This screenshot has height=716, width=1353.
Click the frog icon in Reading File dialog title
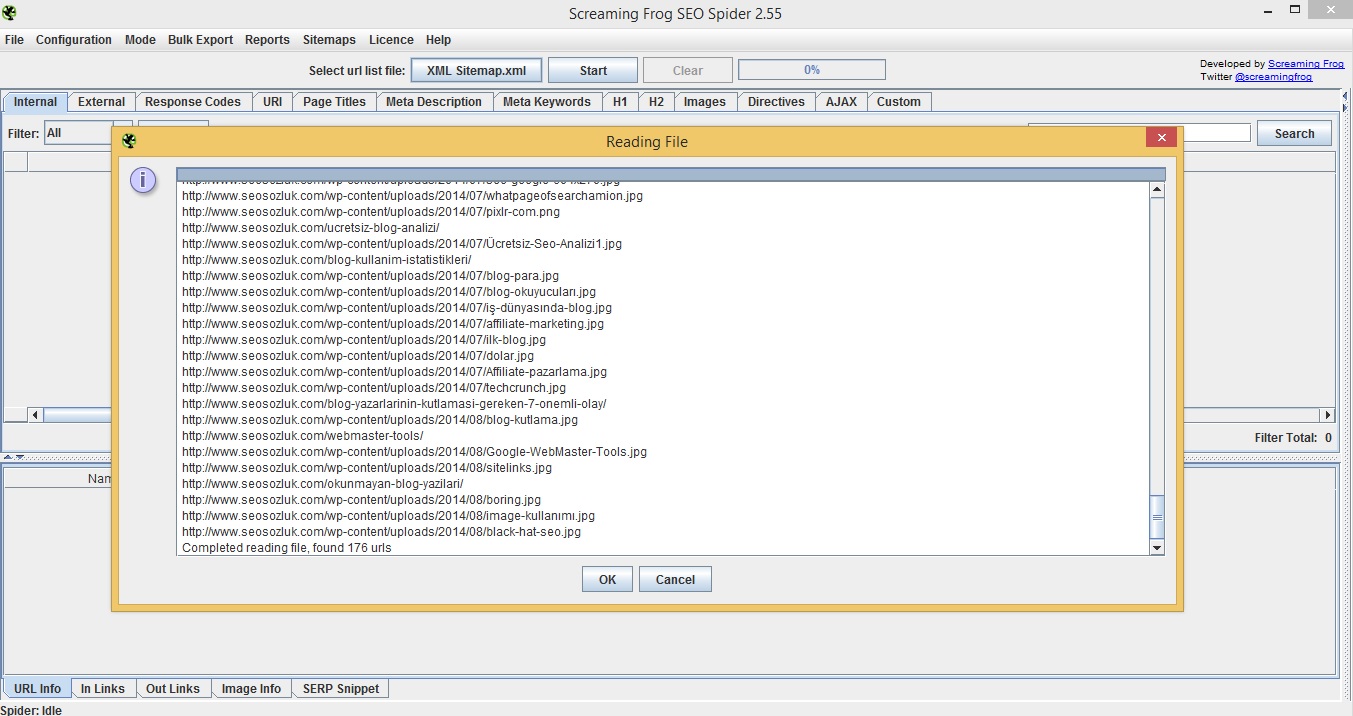[x=129, y=141]
